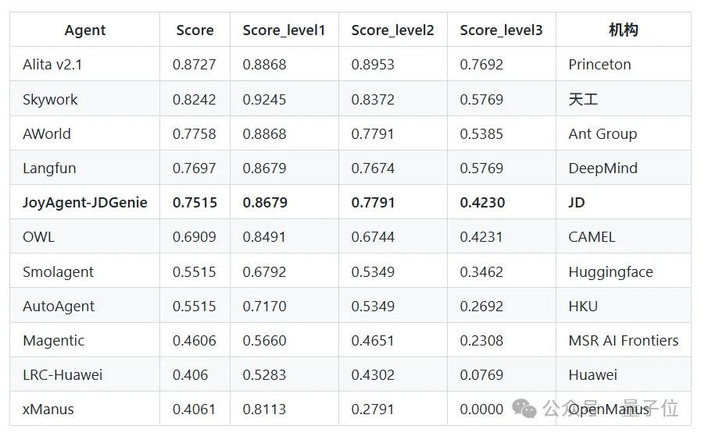The image size is (701, 436).
Task: Click the "OWL" agent cell
Action: (38, 237)
